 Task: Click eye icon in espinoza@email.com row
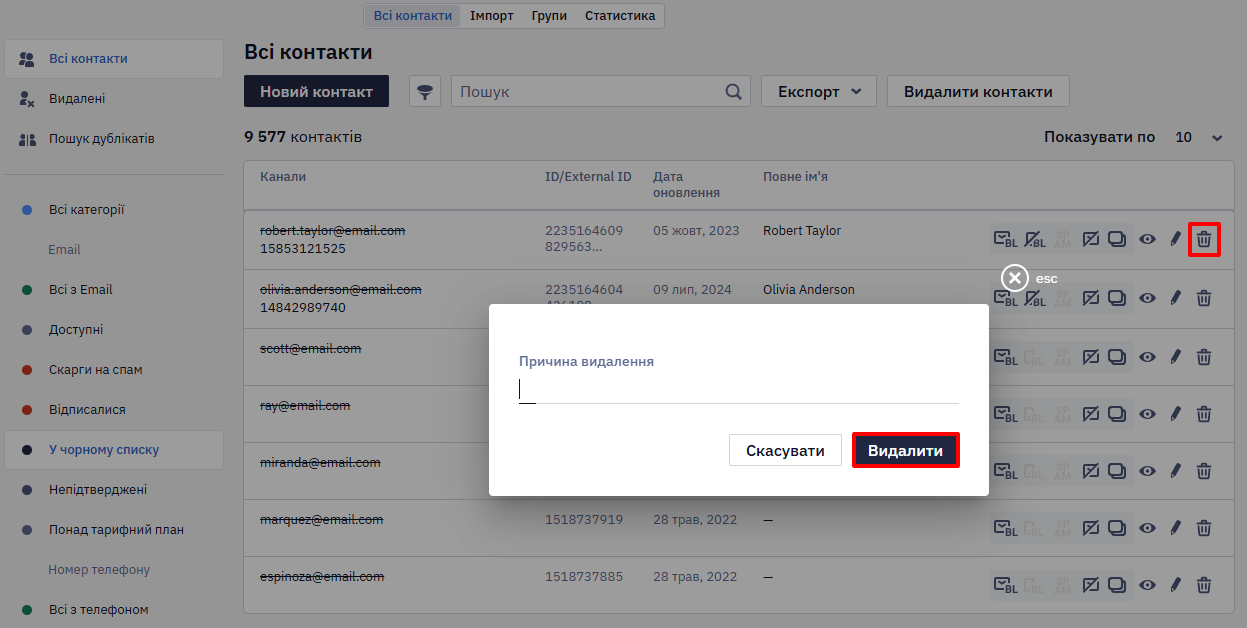pos(1148,584)
